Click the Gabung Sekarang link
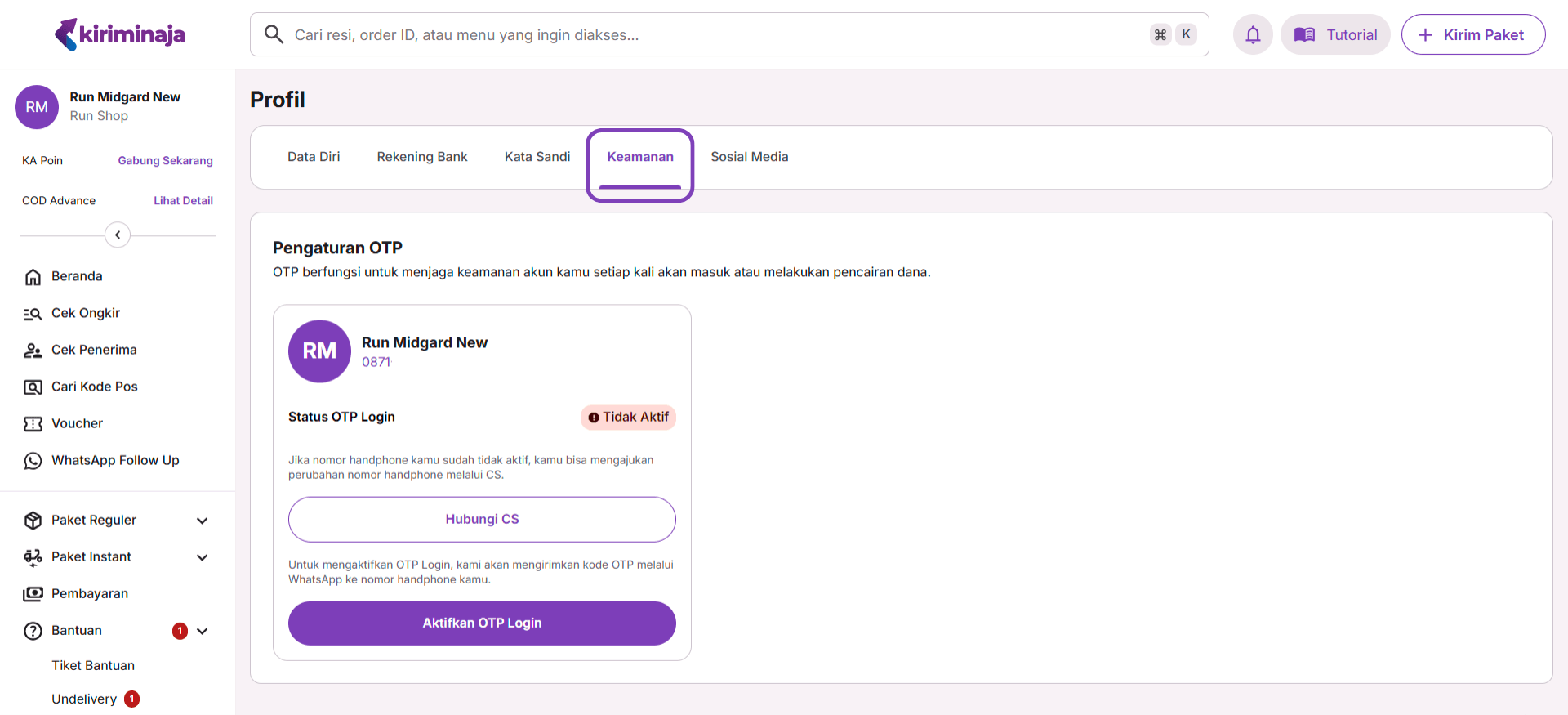 click(165, 161)
